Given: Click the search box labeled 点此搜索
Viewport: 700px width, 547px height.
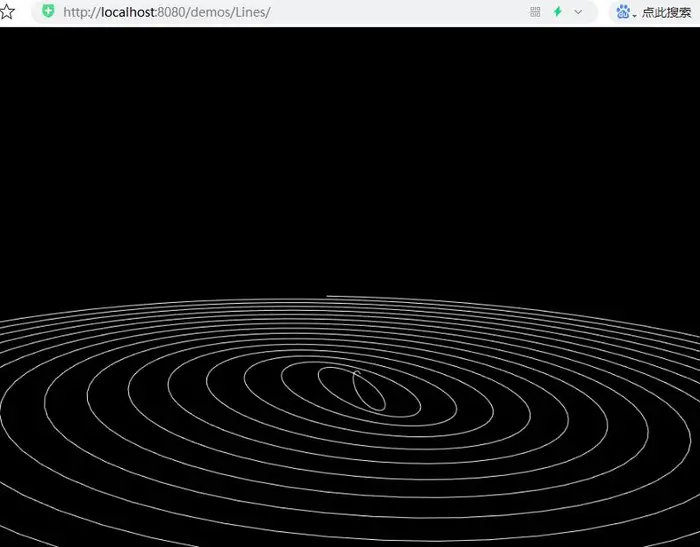Looking at the screenshot, I should click(666, 13).
